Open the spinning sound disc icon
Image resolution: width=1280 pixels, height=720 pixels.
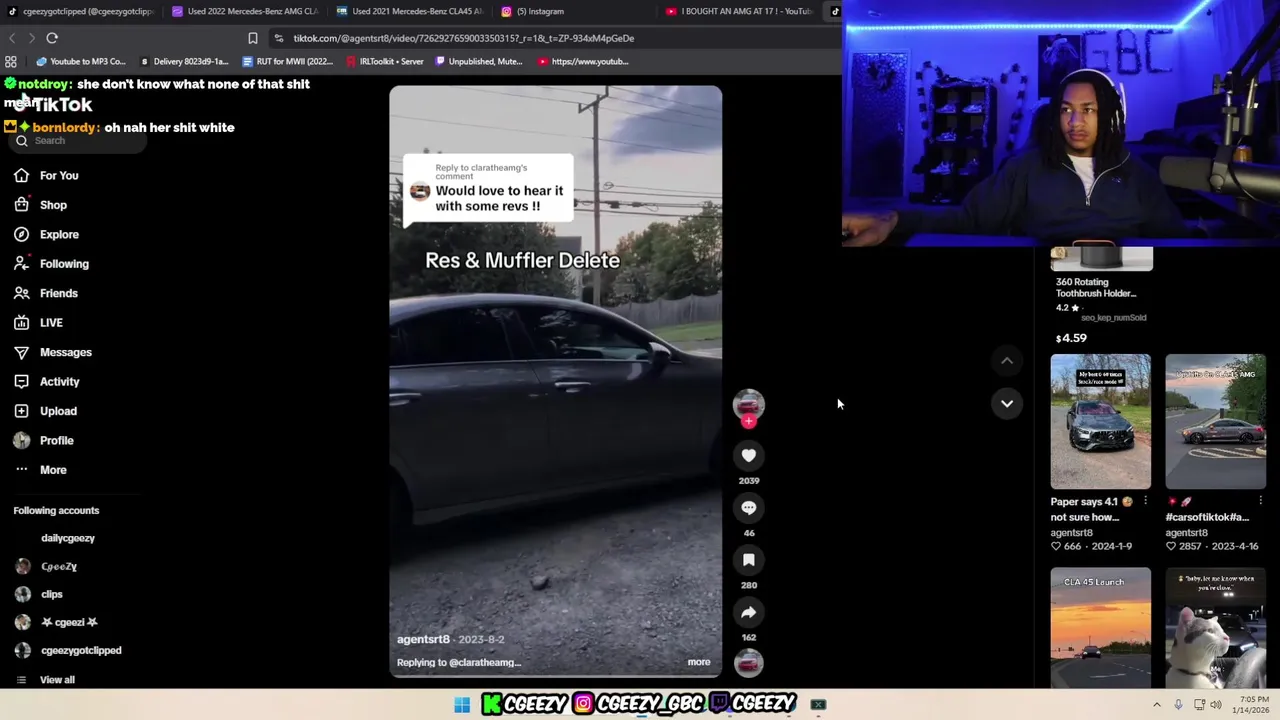coord(749,662)
